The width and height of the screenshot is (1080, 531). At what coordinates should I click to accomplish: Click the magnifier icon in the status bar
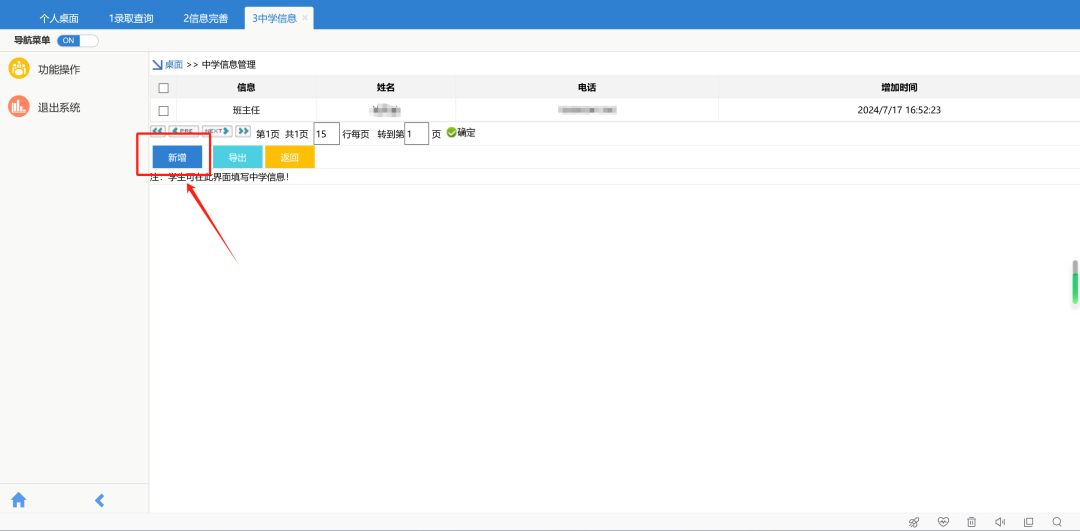pyautogui.click(x=1057, y=522)
